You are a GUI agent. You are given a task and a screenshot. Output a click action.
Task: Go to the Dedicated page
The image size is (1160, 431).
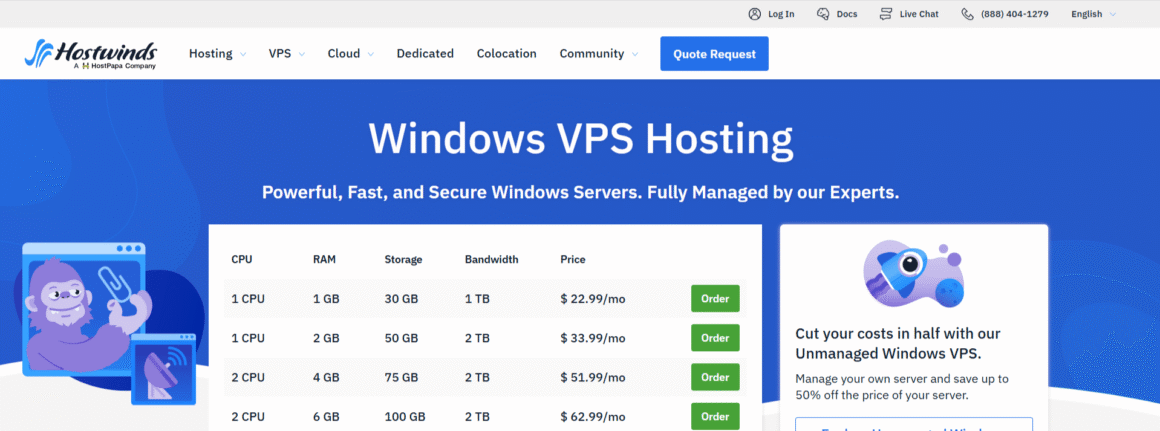425,54
